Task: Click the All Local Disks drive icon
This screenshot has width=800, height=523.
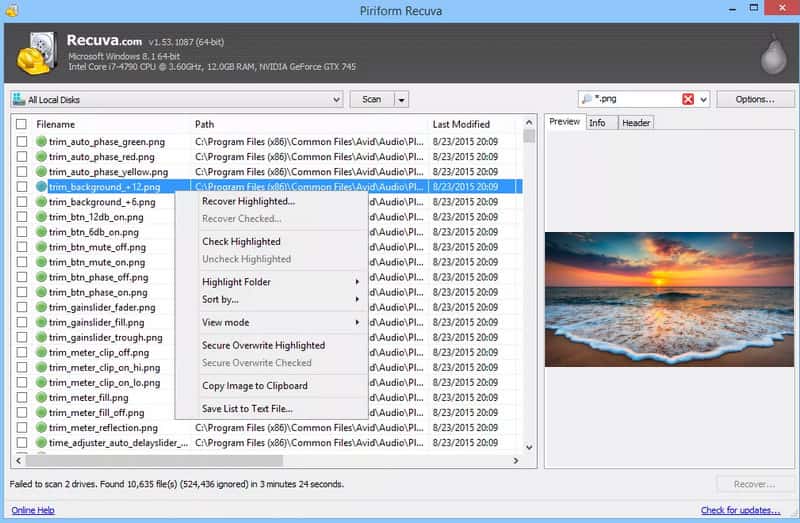Action: point(19,99)
